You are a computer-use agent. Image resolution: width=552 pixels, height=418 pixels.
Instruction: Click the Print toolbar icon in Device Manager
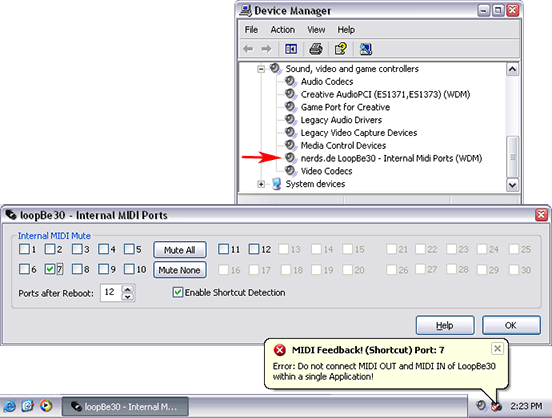coord(316,49)
